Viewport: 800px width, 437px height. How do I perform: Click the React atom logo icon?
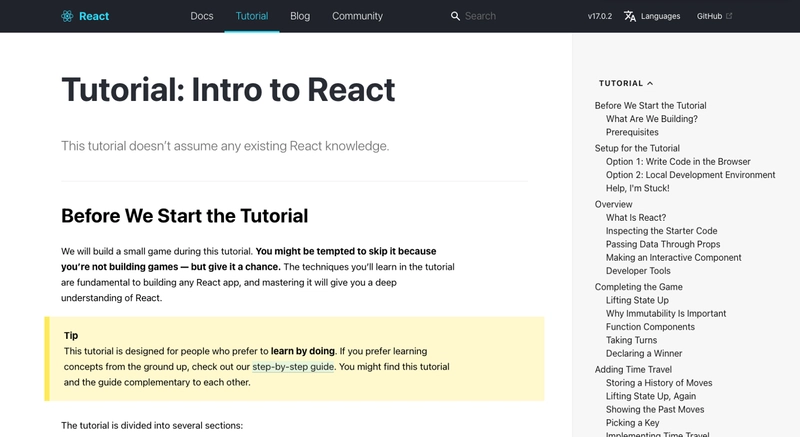(67, 16)
